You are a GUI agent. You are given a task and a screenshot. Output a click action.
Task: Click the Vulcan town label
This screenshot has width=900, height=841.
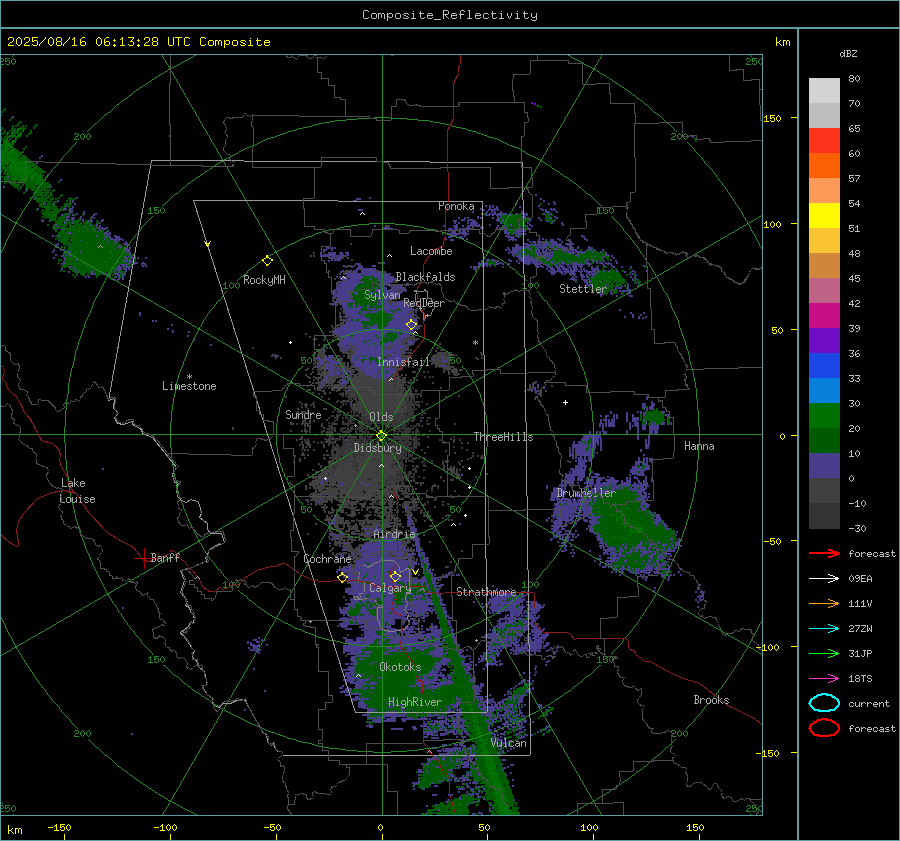point(509,743)
